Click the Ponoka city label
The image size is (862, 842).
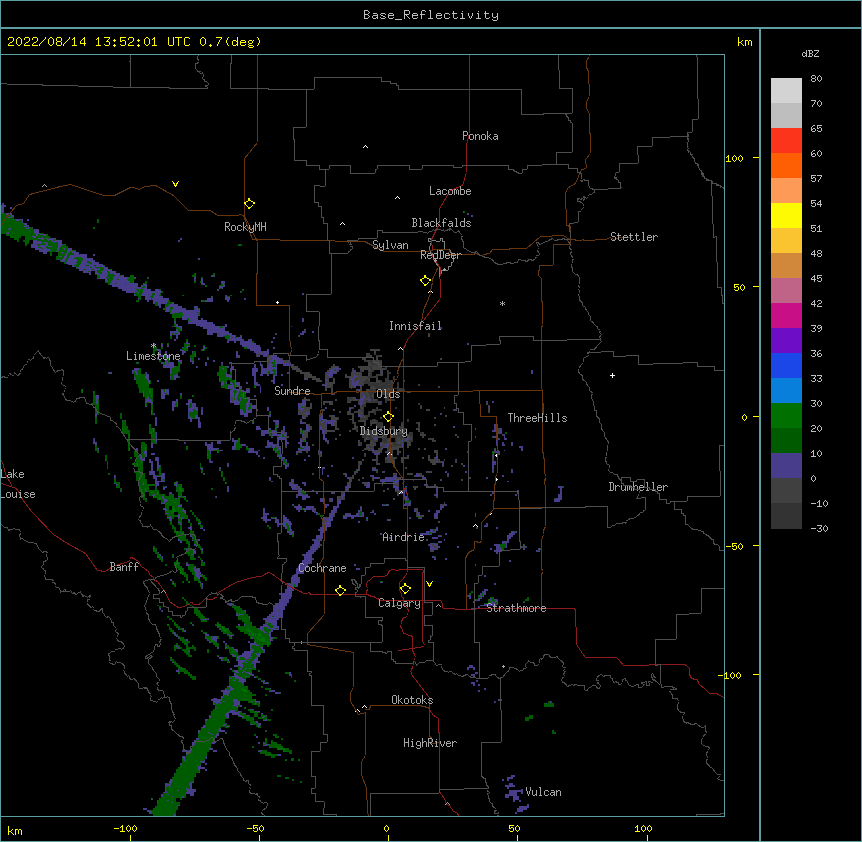pyautogui.click(x=480, y=136)
